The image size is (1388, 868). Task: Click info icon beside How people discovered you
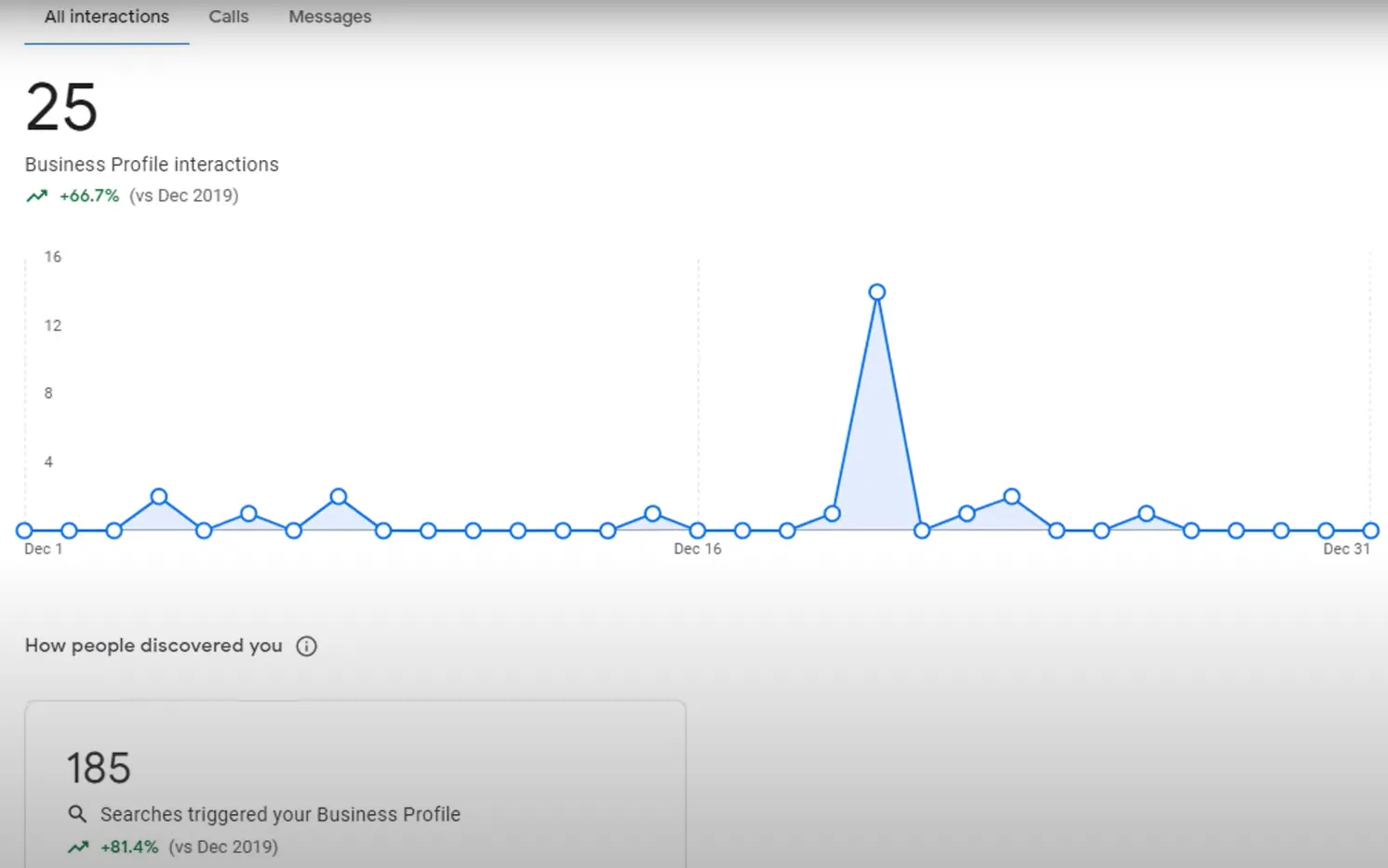tap(306, 647)
